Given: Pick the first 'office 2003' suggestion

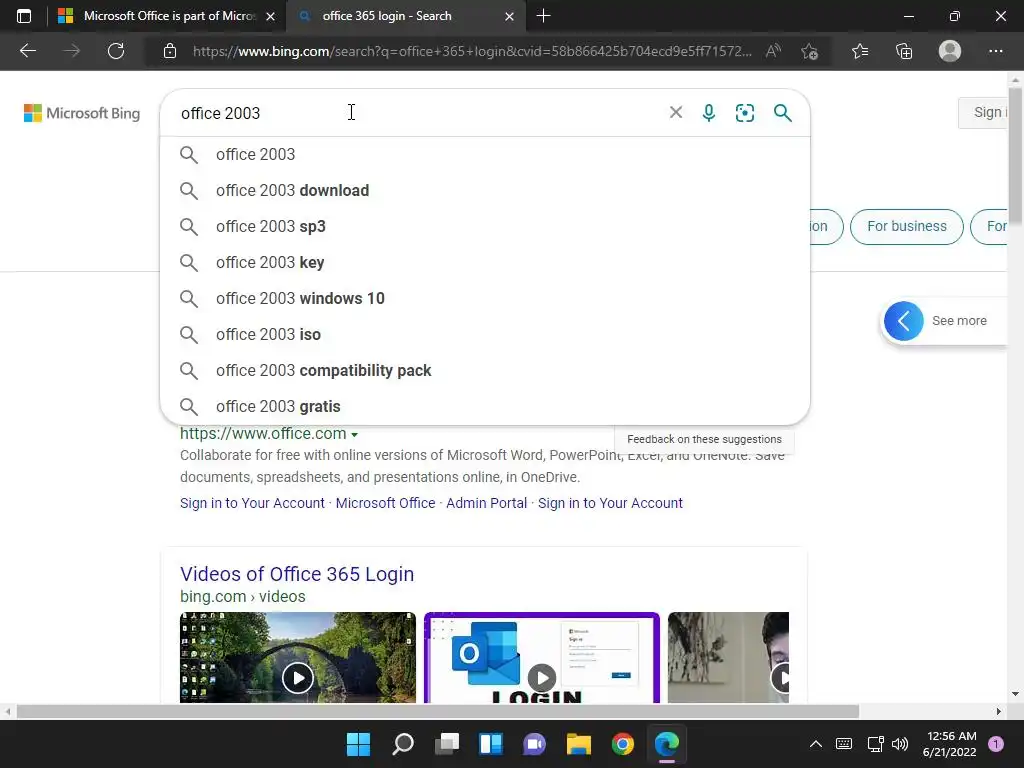Looking at the screenshot, I should (x=485, y=155).
